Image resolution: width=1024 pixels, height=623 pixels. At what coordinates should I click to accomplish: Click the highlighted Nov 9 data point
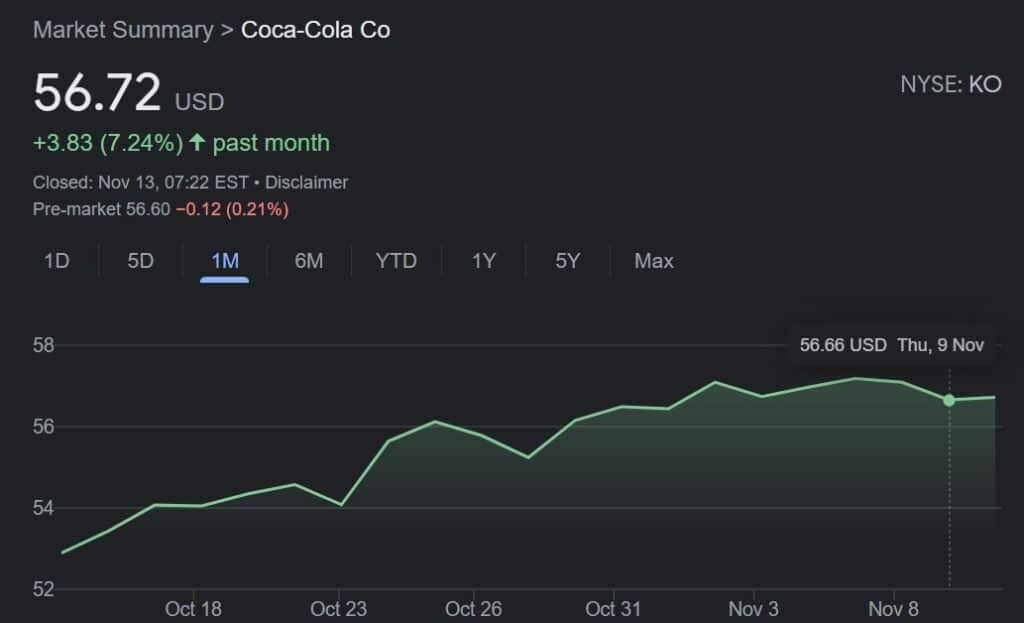[x=949, y=400]
